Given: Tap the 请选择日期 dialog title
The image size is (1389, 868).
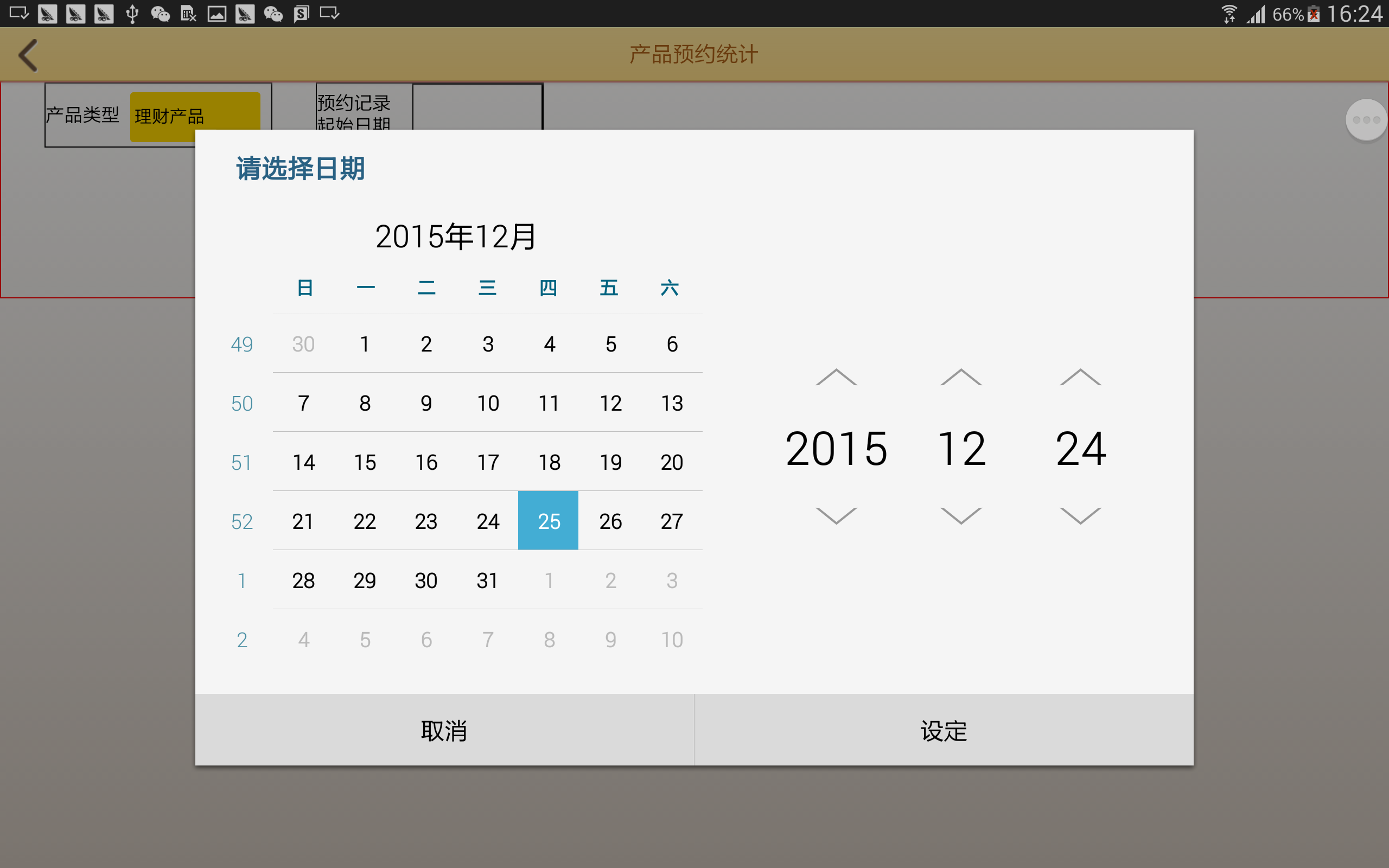Looking at the screenshot, I should point(300,169).
